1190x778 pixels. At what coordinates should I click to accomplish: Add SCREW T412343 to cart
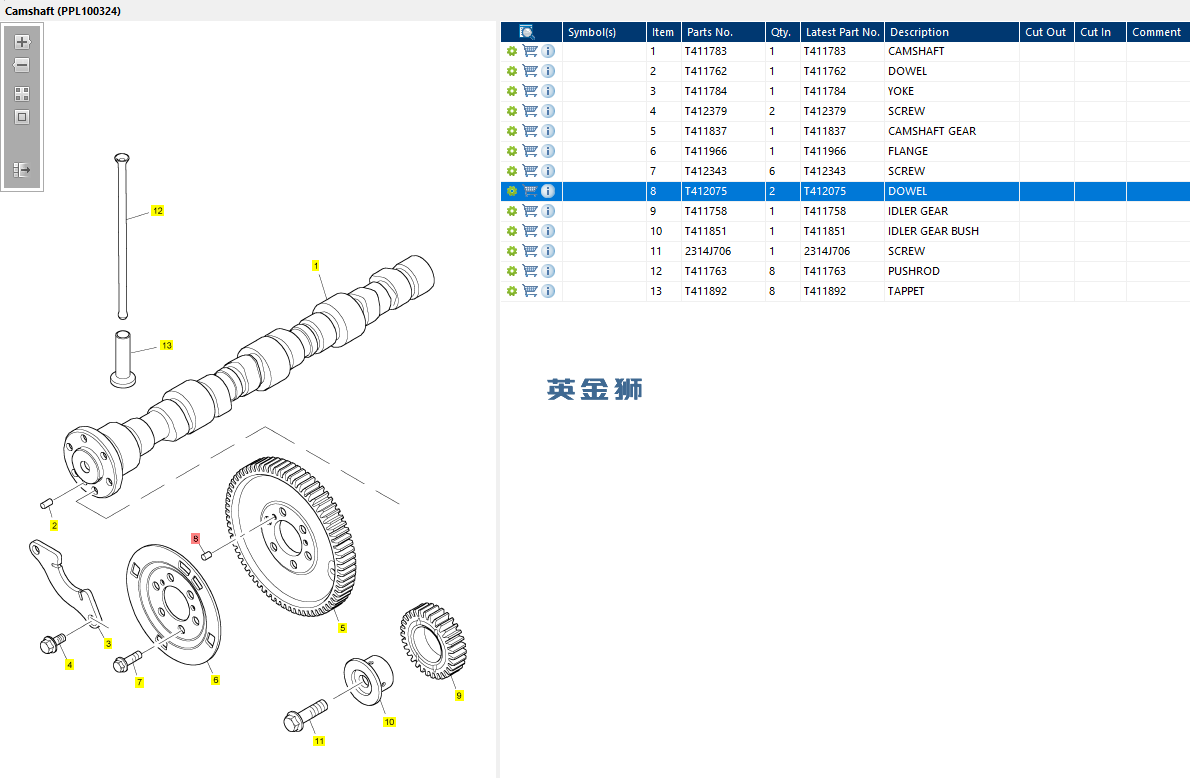(530, 171)
